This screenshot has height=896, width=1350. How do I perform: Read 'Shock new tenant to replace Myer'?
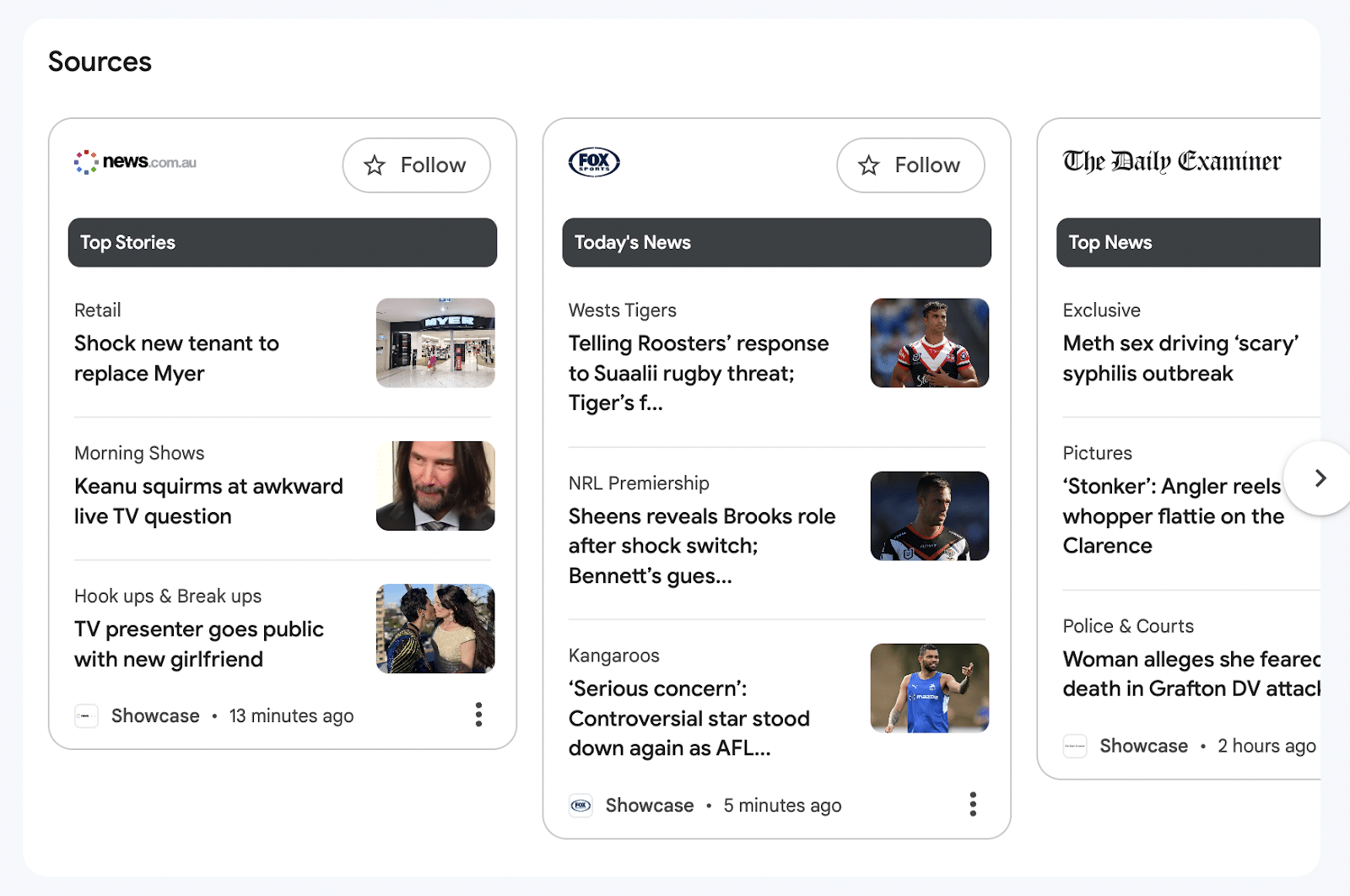click(x=176, y=359)
